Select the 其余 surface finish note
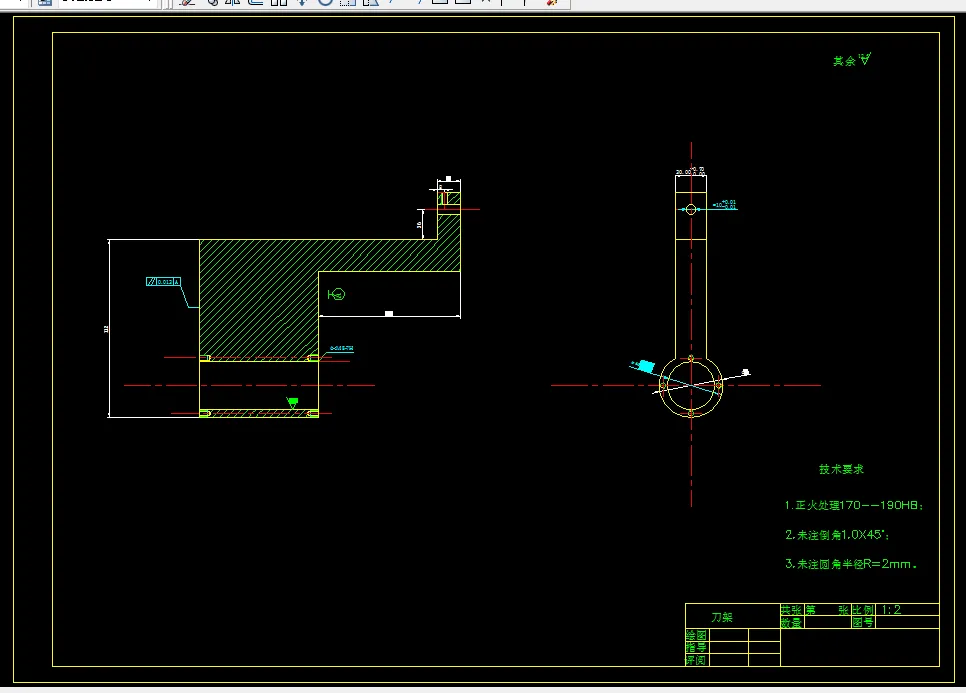 coord(852,60)
